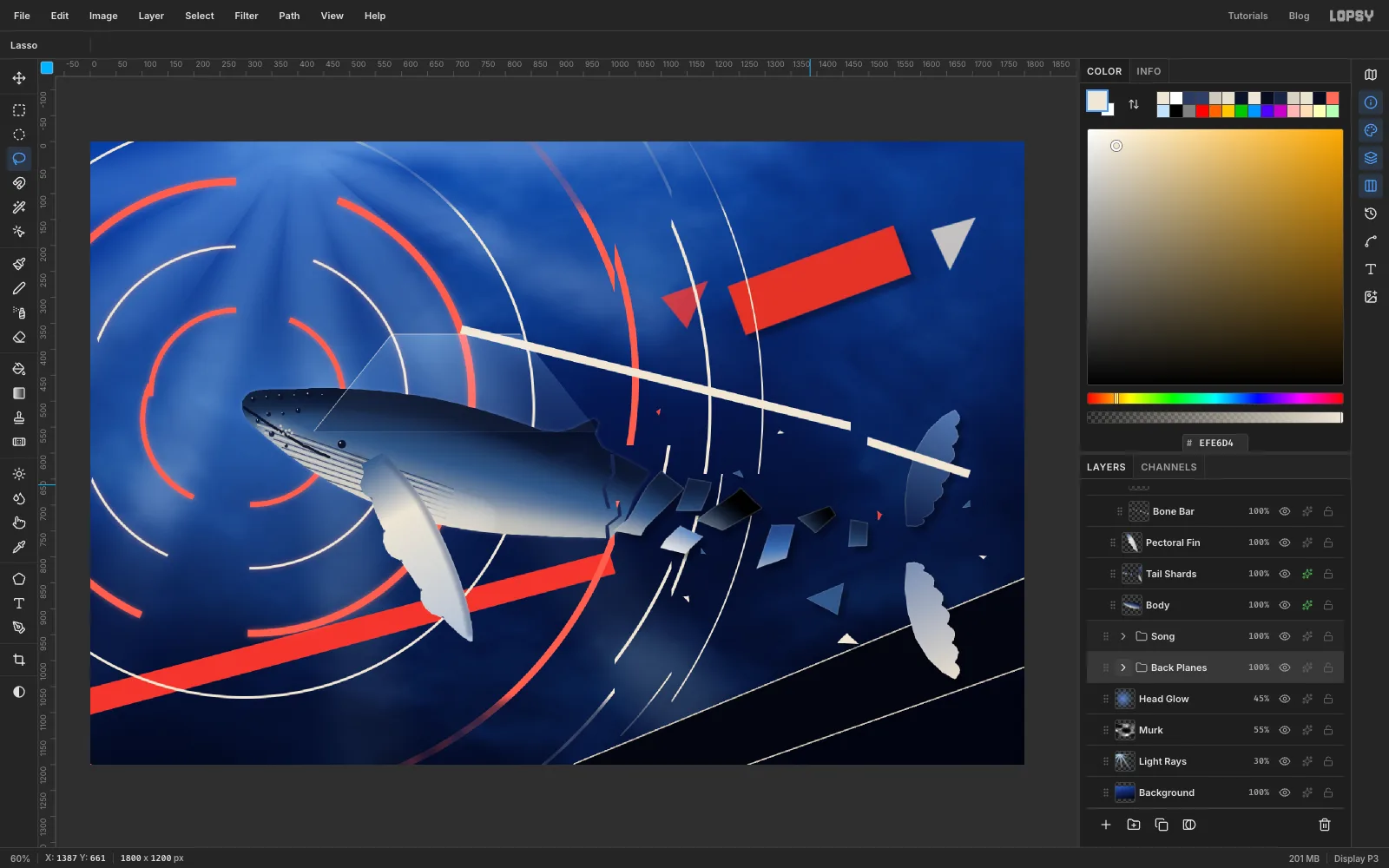Viewport: 1389px width, 868px height.
Task: Add a new layer with plus icon
Action: tap(1106, 825)
